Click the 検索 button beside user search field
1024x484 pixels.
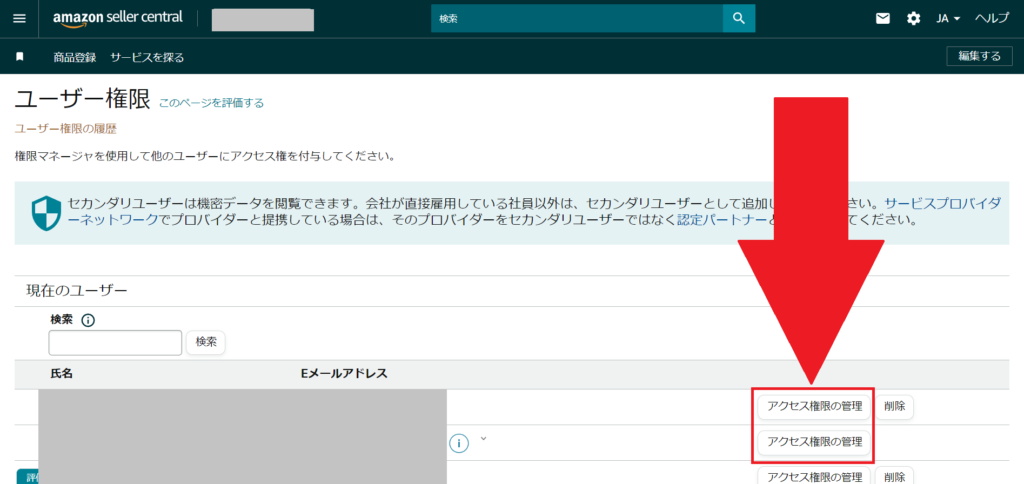[206, 342]
